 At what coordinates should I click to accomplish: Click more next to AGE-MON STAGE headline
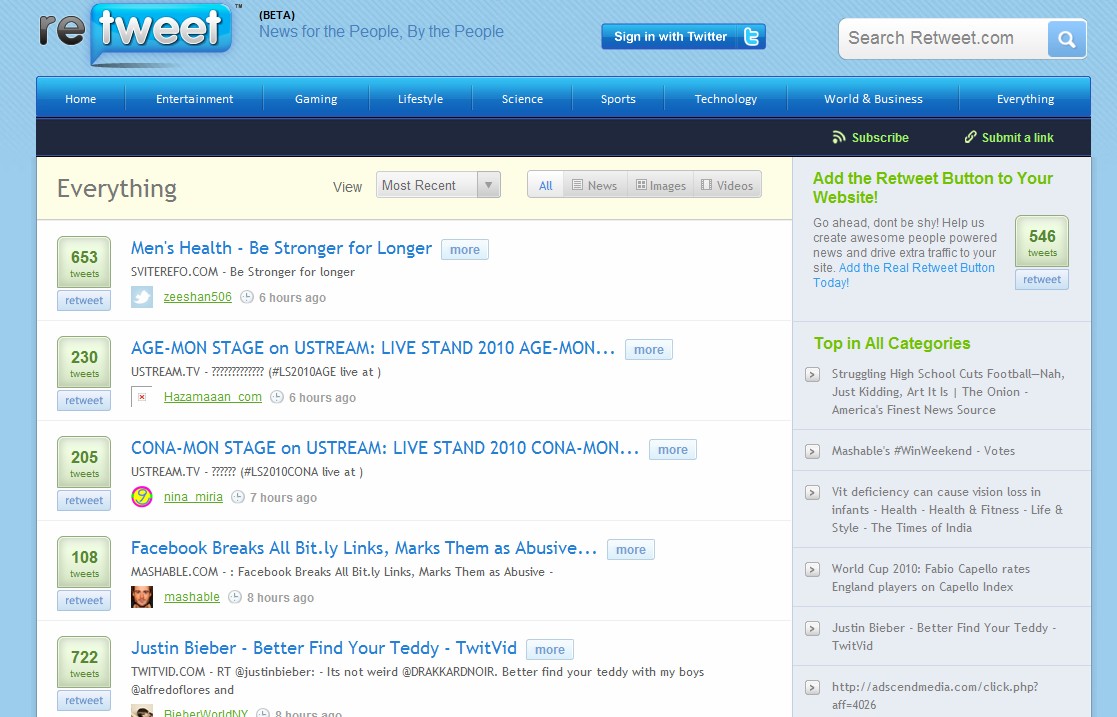pos(648,349)
